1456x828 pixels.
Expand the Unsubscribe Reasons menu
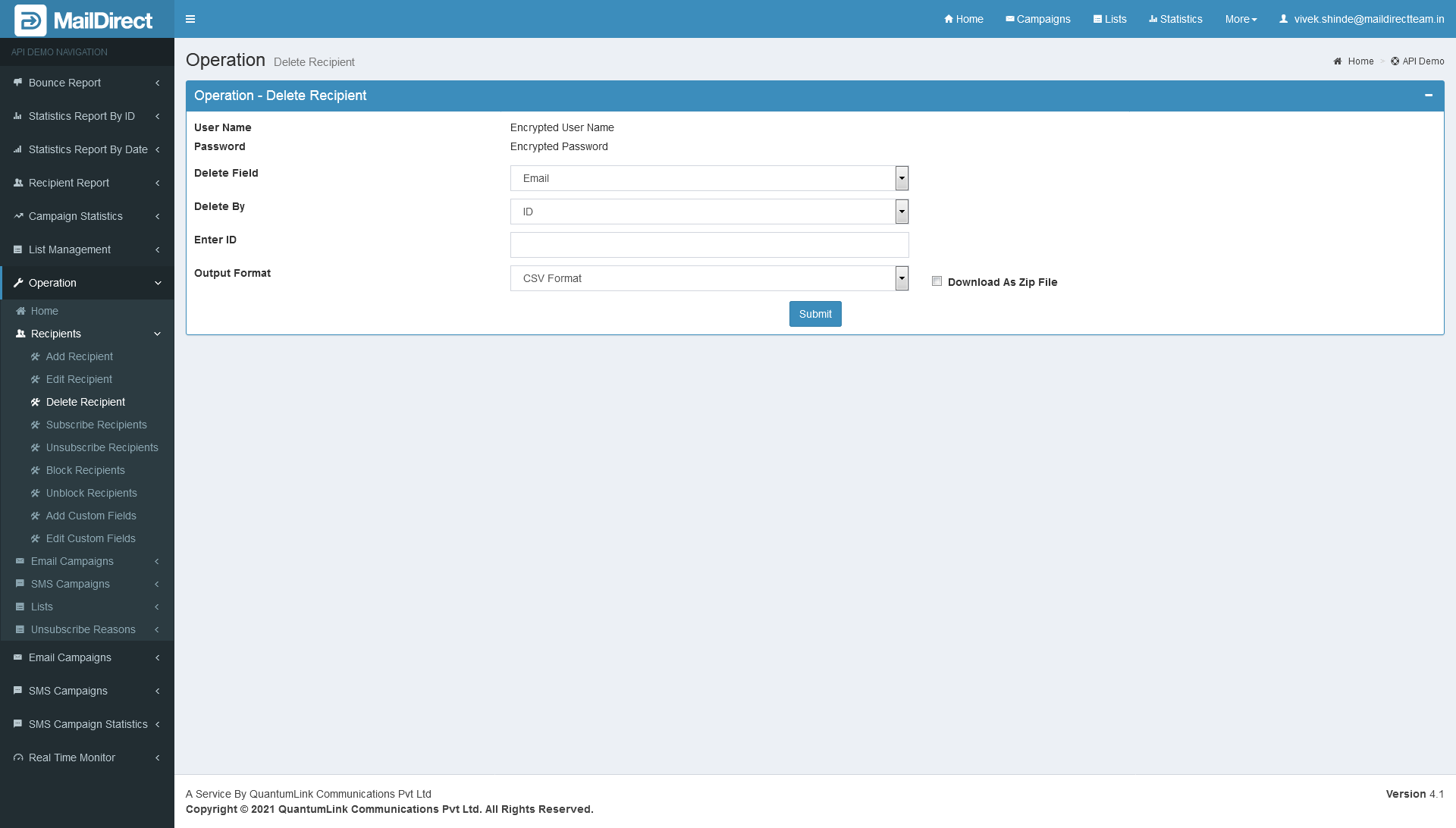(83, 629)
